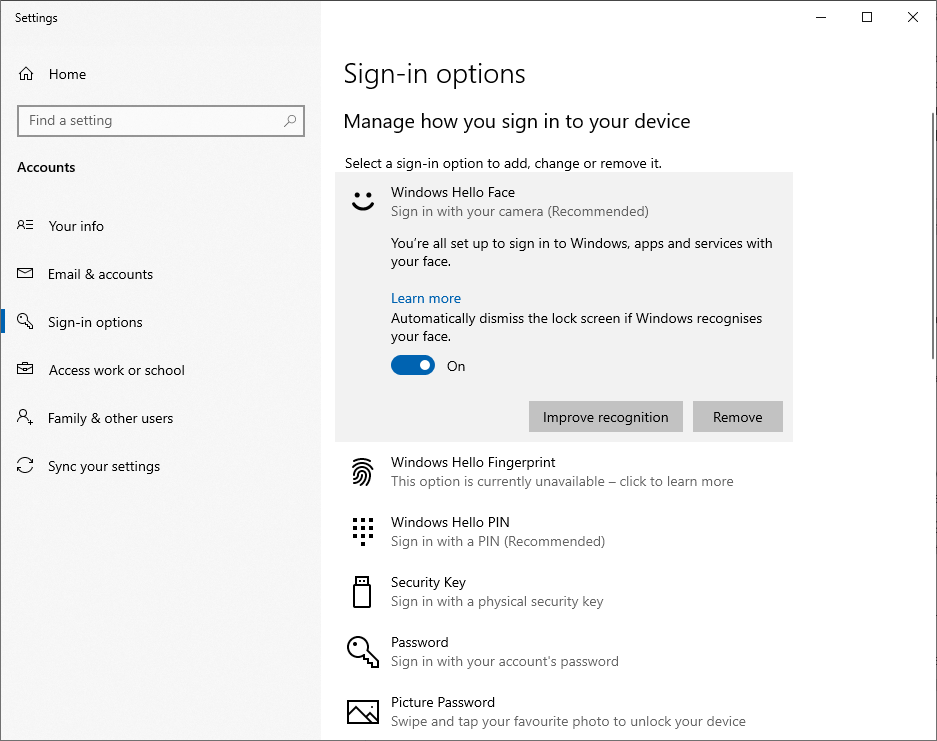937x741 pixels.
Task: Click the search magnifier icon
Action: 290,121
